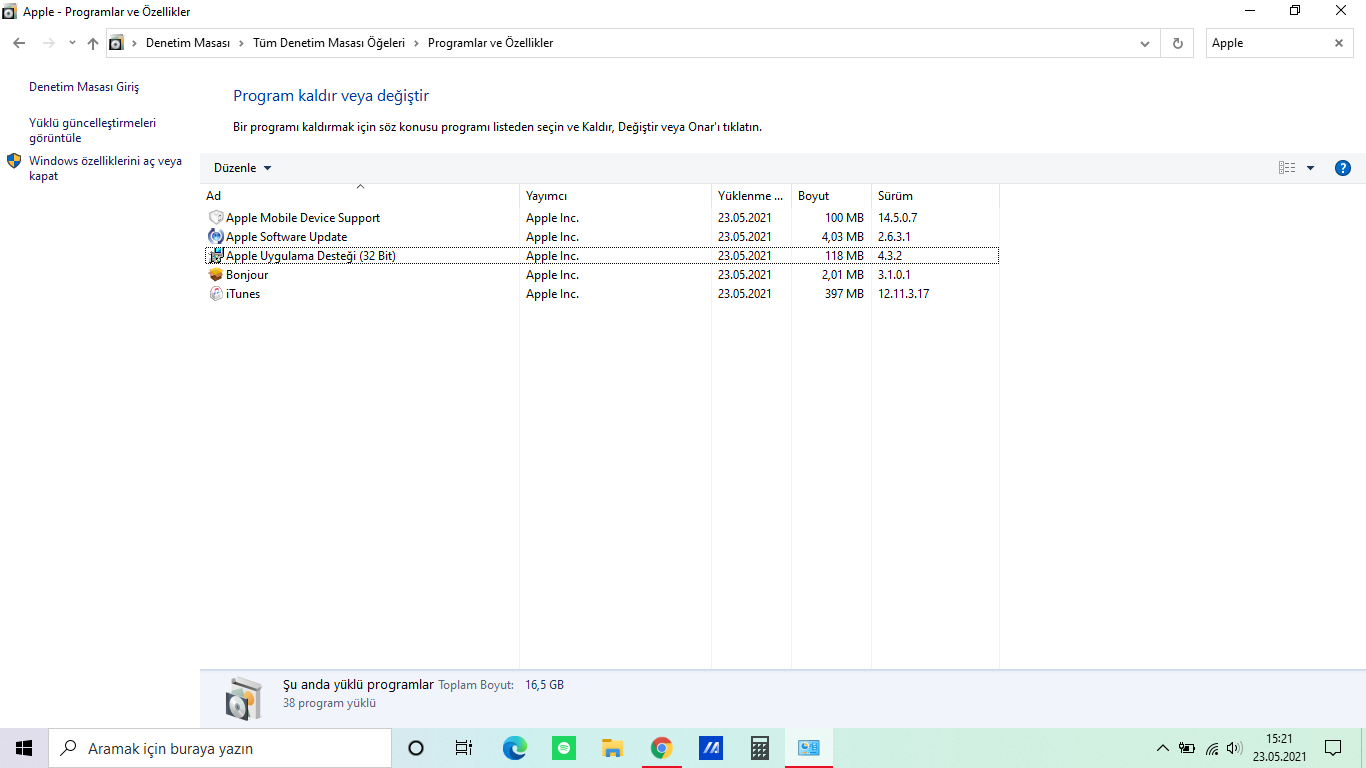Viewport: 1366px width, 768px height.
Task: Click the version value 12.11.3.17
Action: 904,294
